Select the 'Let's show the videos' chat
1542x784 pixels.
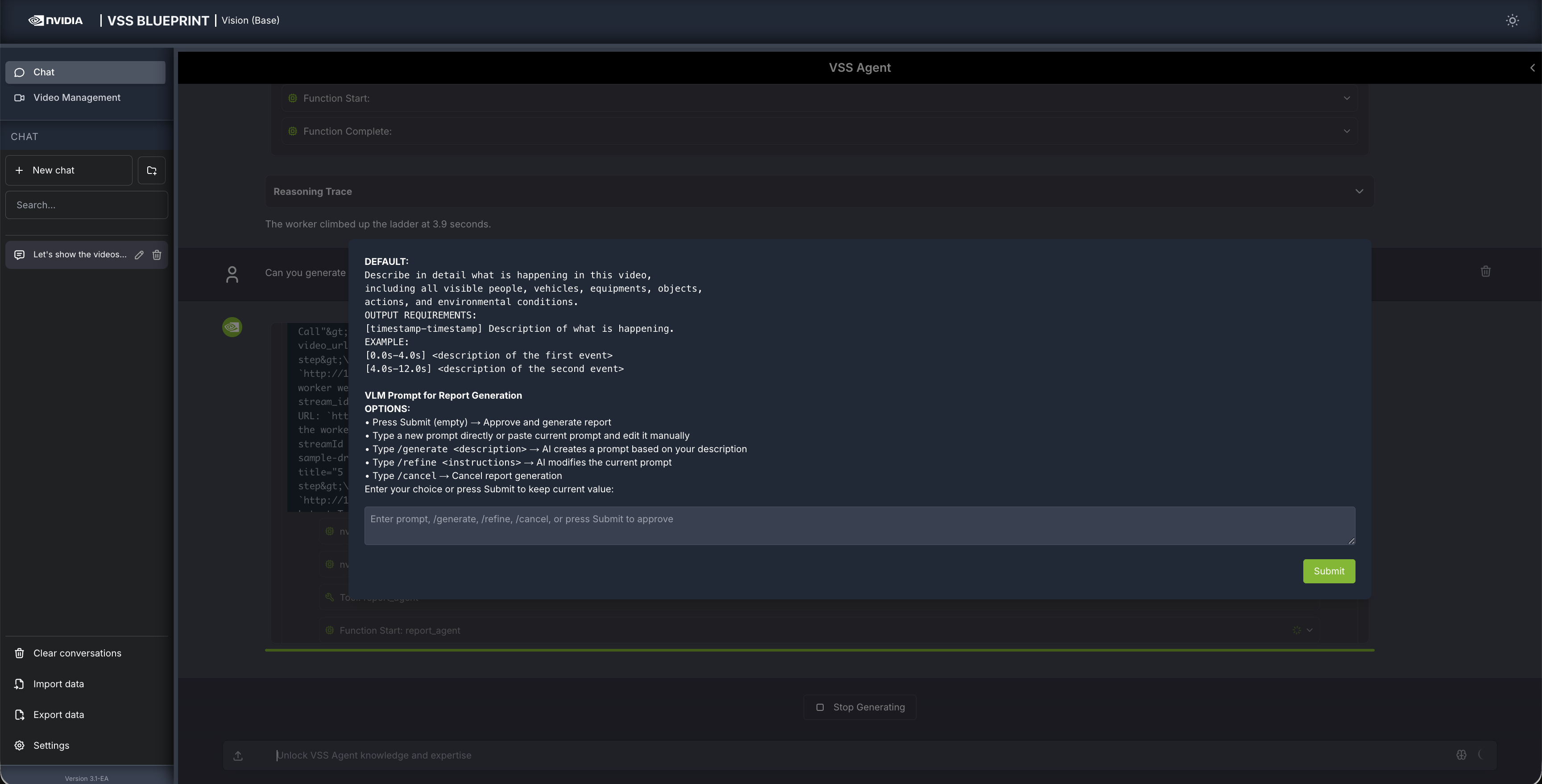click(79, 254)
